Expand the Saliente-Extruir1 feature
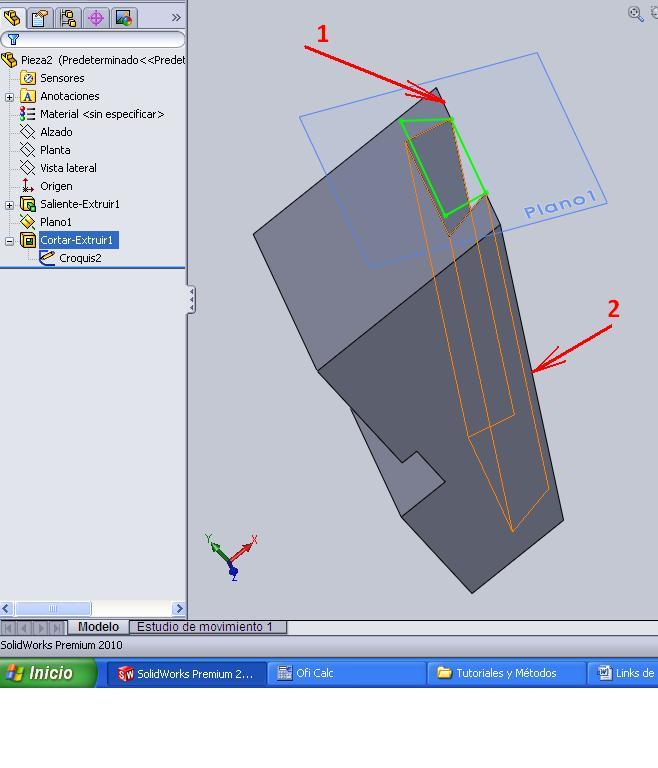Viewport: 658px width, 768px height. pos(10,205)
